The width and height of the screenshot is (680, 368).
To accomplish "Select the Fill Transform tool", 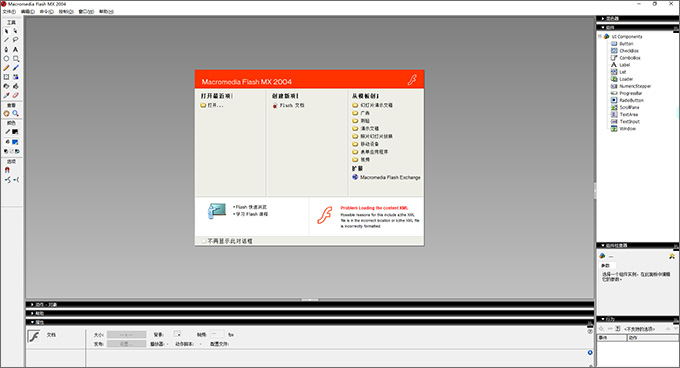I will tap(16, 77).
